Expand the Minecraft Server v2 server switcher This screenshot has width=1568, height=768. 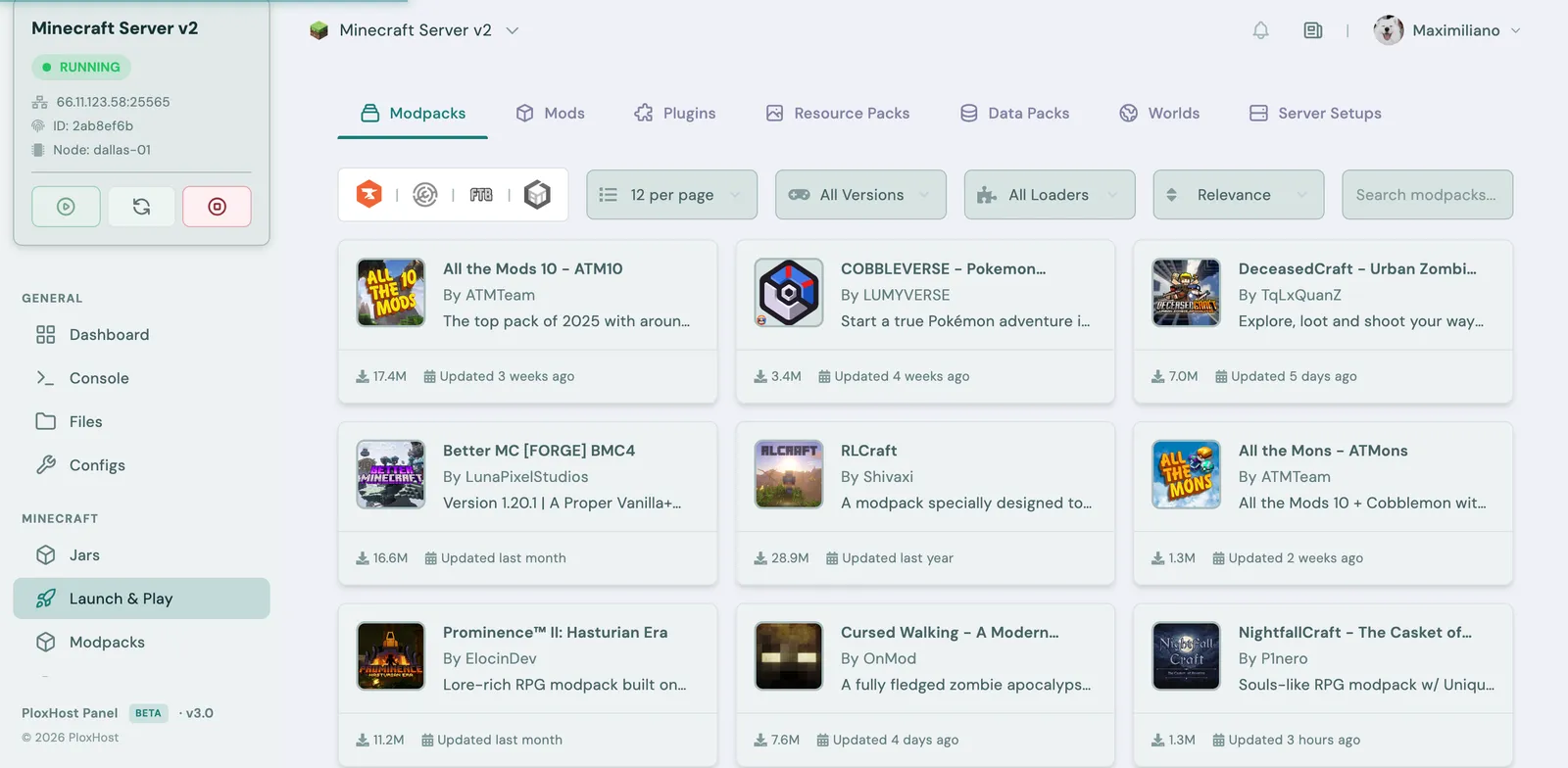[x=513, y=30]
